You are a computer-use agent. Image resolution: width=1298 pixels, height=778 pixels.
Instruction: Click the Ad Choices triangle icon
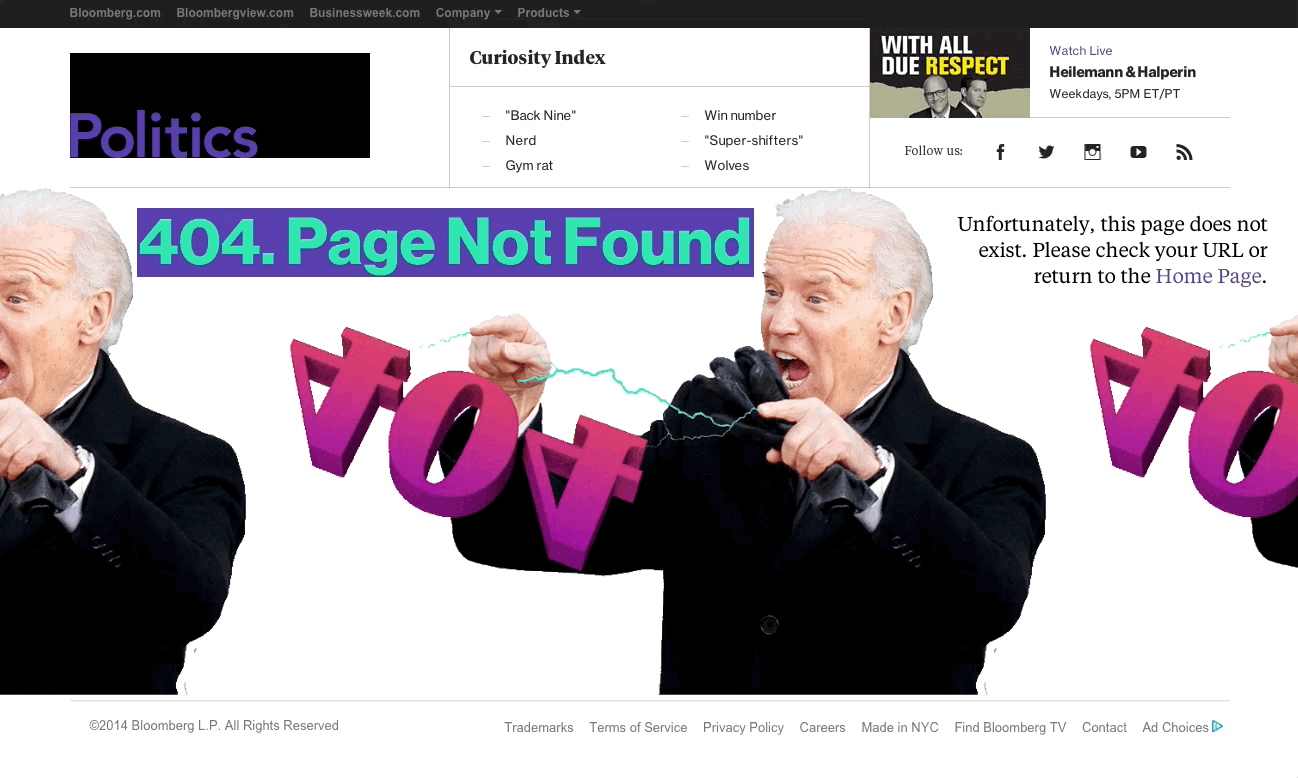click(1217, 727)
